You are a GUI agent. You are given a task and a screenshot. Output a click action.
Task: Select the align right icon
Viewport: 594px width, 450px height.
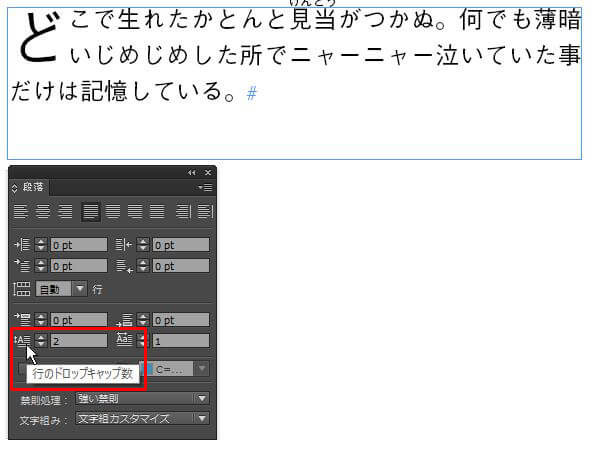(65, 212)
